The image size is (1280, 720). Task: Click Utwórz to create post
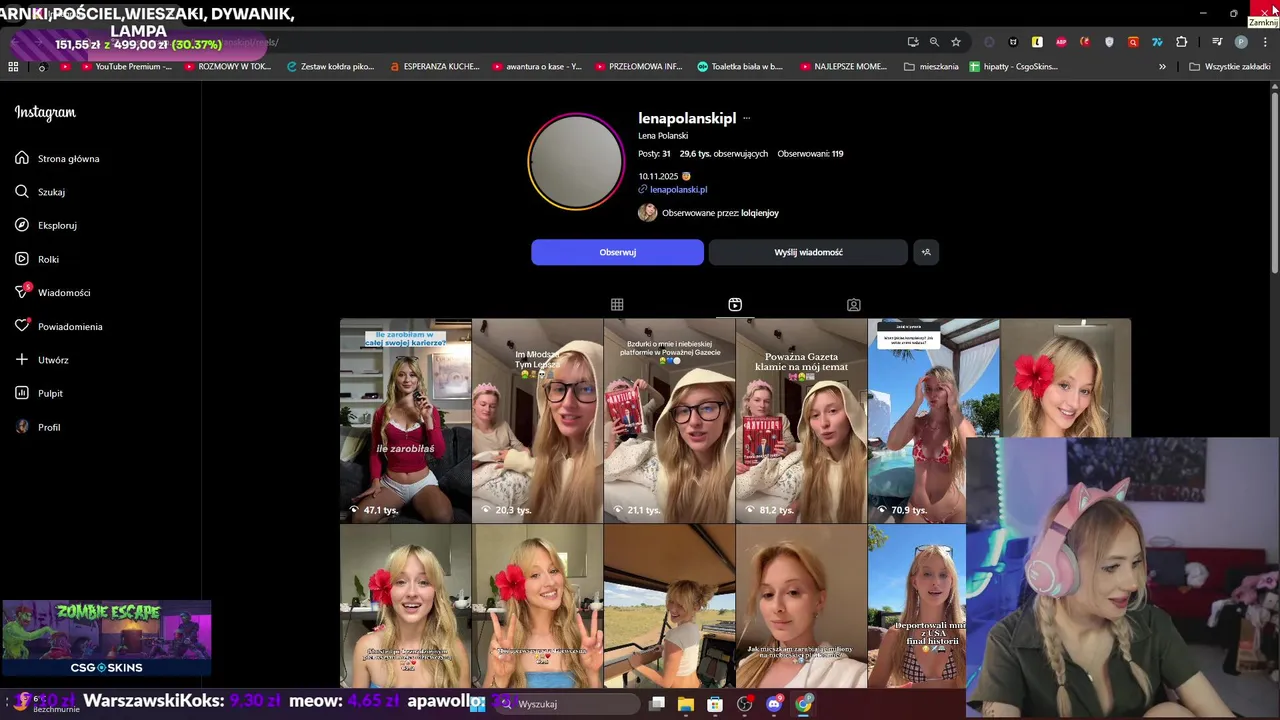pyautogui.click(x=42, y=360)
